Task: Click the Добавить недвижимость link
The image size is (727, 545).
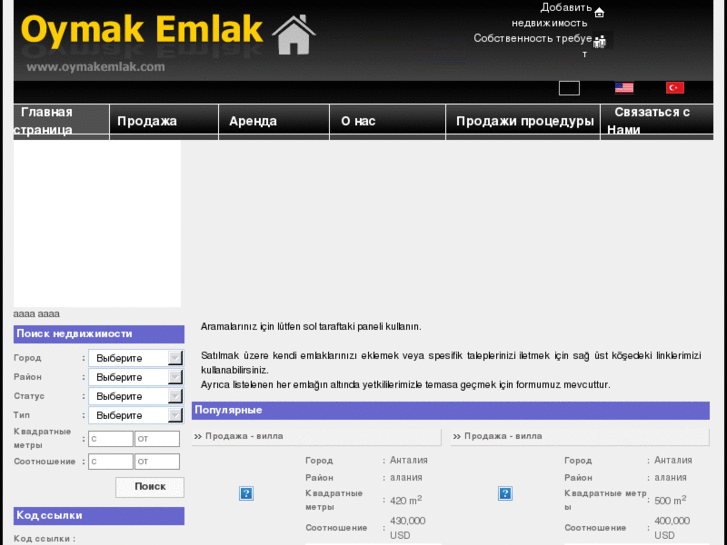Action: pyautogui.click(x=552, y=15)
